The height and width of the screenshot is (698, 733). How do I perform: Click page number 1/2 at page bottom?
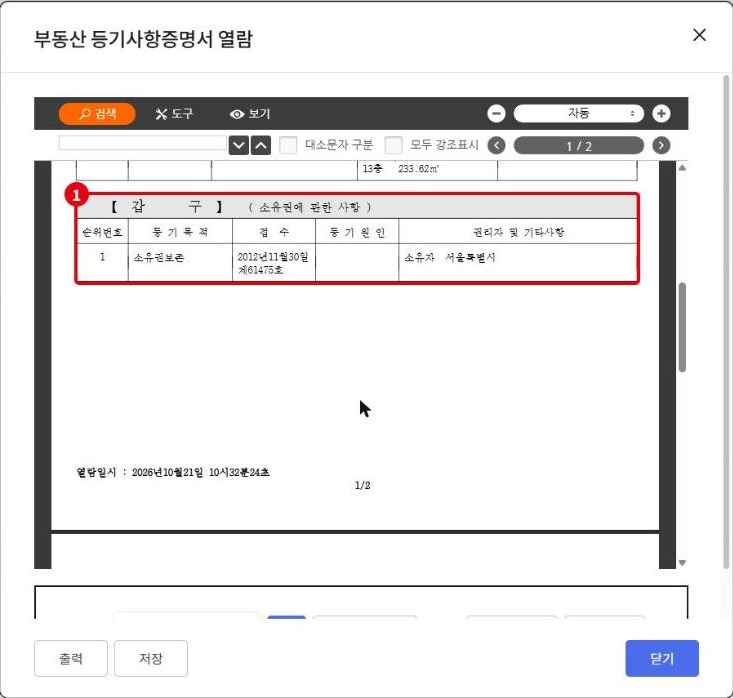pyautogui.click(x=362, y=485)
